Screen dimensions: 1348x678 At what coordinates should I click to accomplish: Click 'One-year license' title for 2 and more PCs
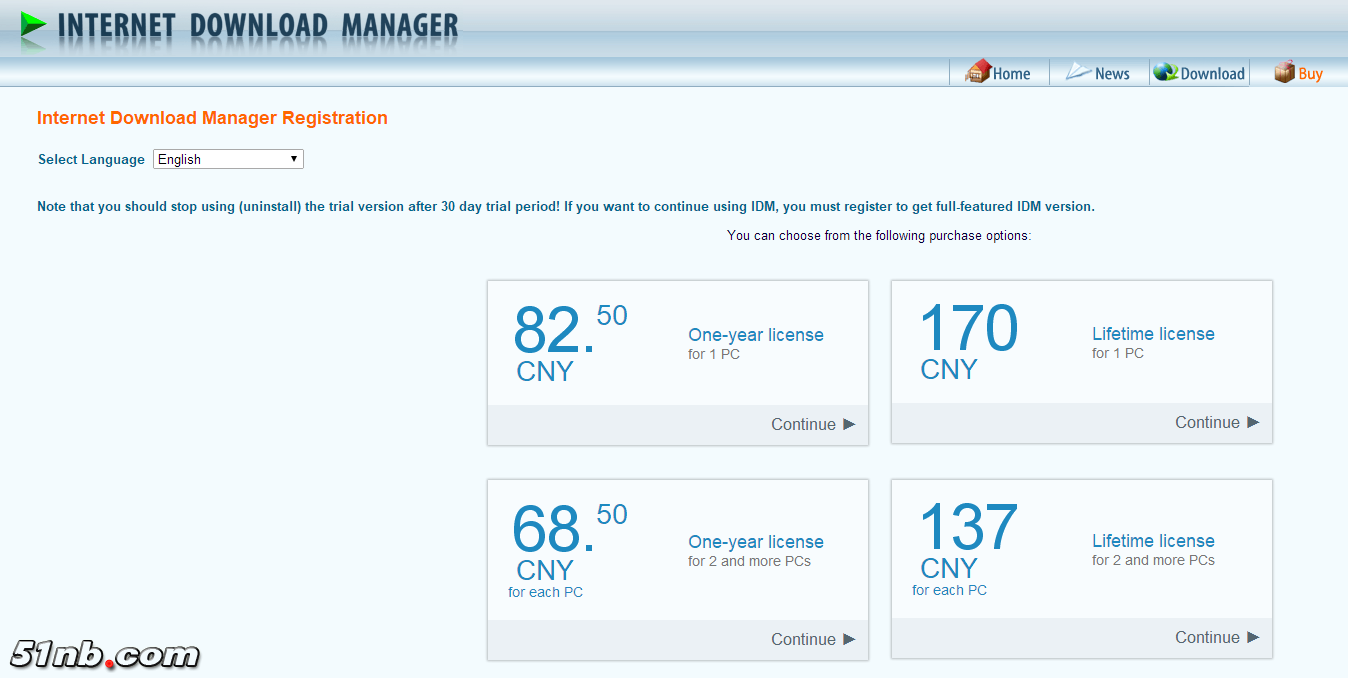coord(755,542)
